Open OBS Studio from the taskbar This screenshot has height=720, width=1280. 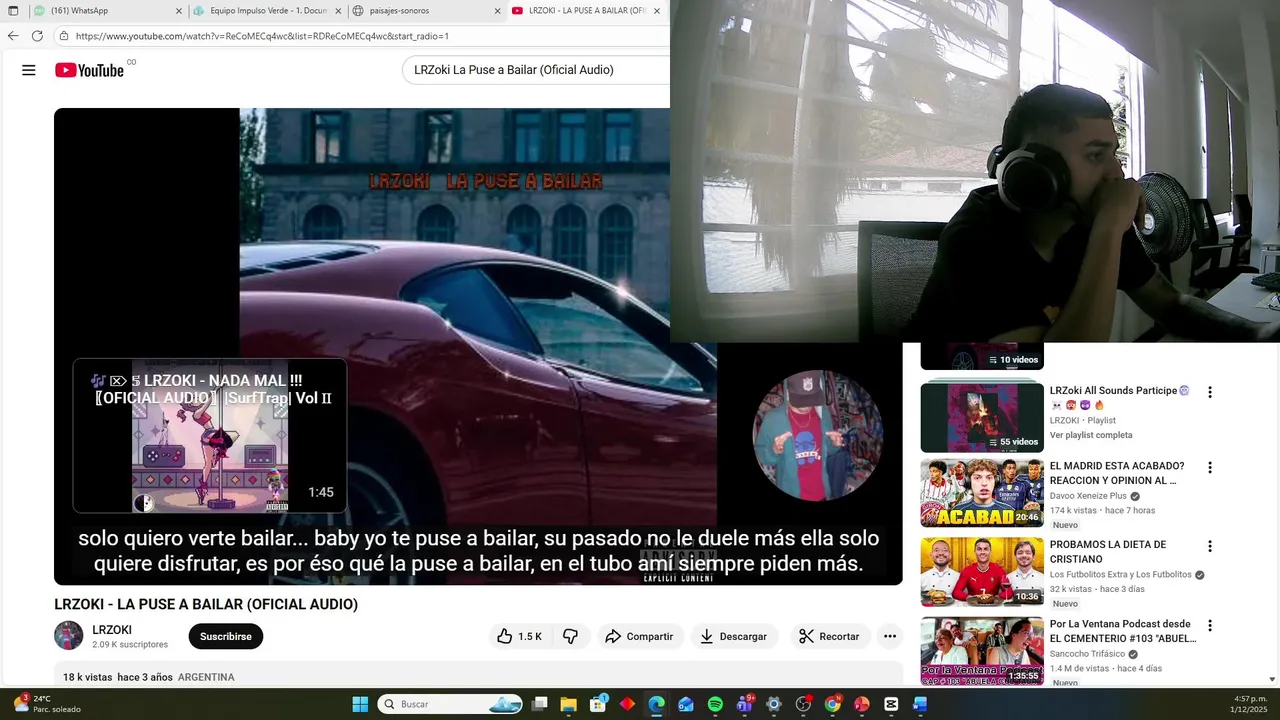click(x=803, y=704)
